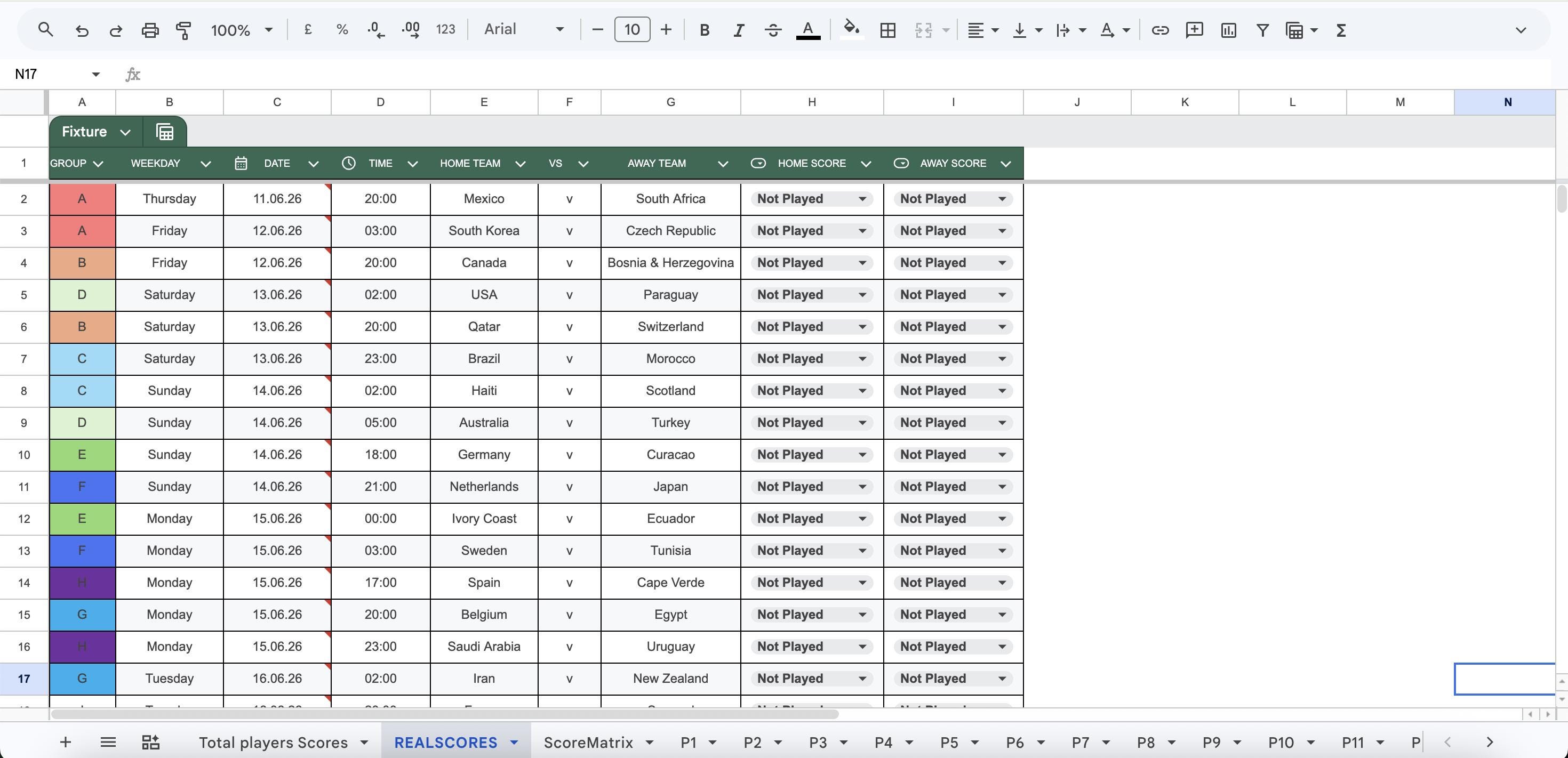Toggle italic formatting
This screenshot has width=1568, height=758.
pos(738,30)
